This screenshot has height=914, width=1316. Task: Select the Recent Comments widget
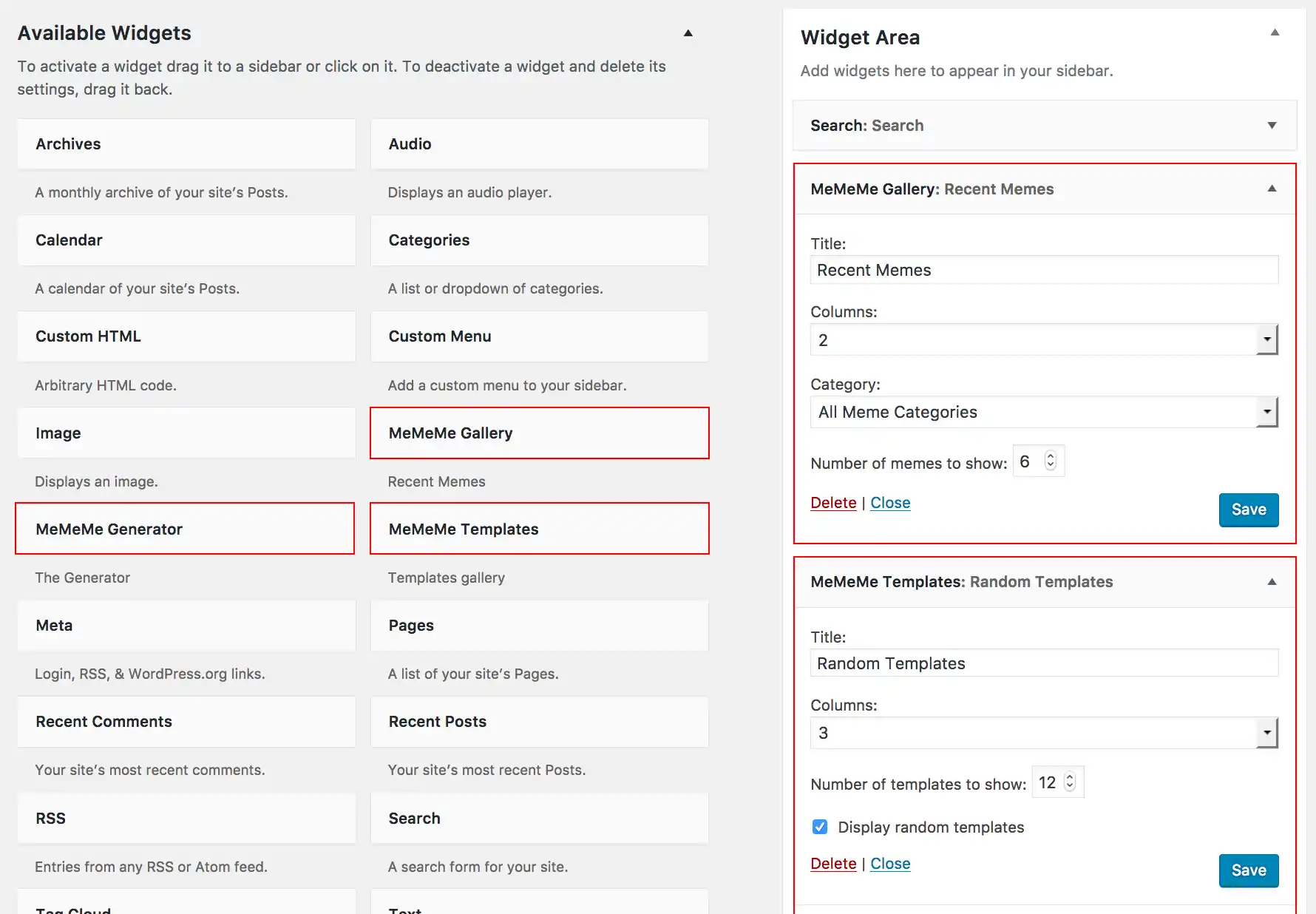tap(186, 722)
